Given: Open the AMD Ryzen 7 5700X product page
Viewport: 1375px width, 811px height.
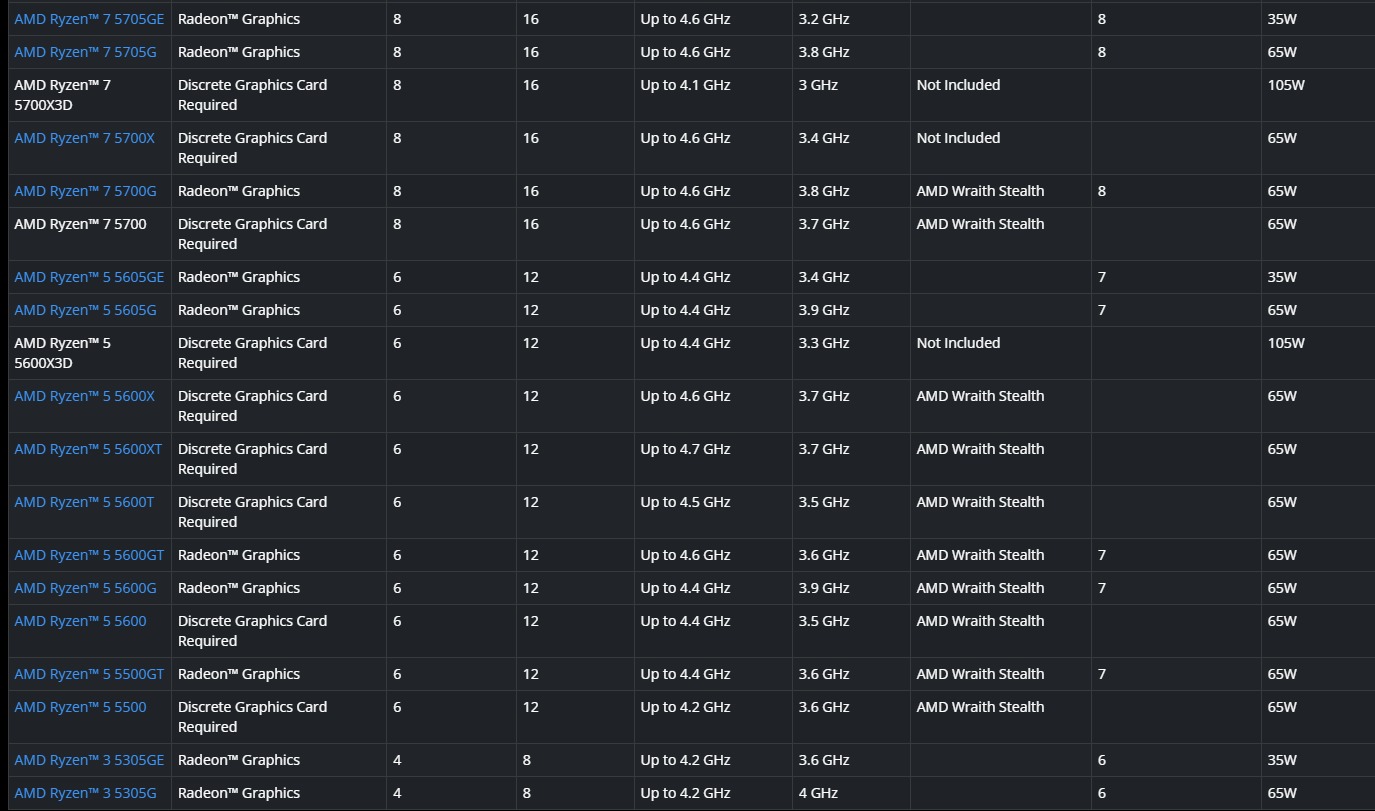Looking at the screenshot, I should tap(84, 138).
